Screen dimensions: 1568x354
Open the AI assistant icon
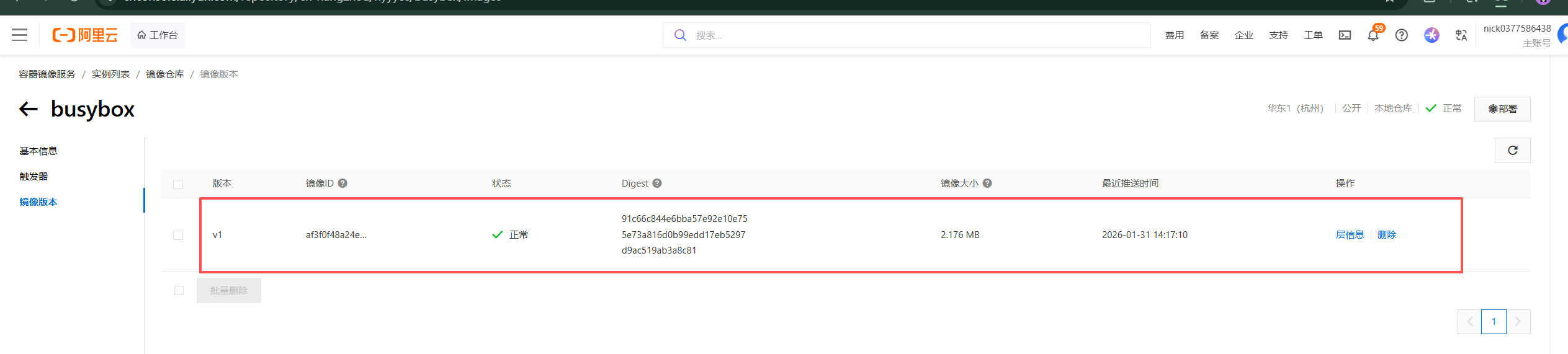click(x=1431, y=35)
